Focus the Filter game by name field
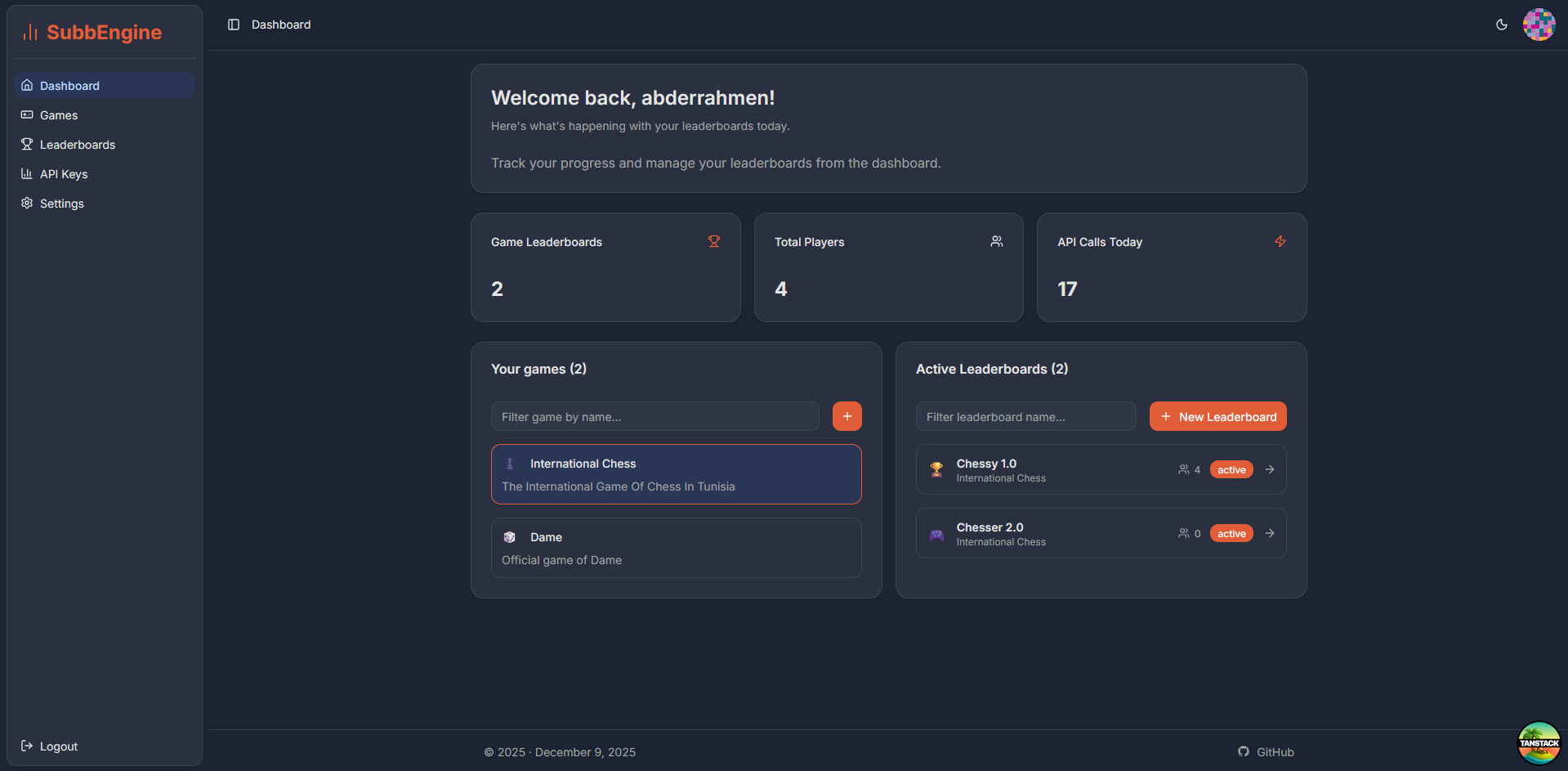 pyautogui.click(x=654, y=416)
